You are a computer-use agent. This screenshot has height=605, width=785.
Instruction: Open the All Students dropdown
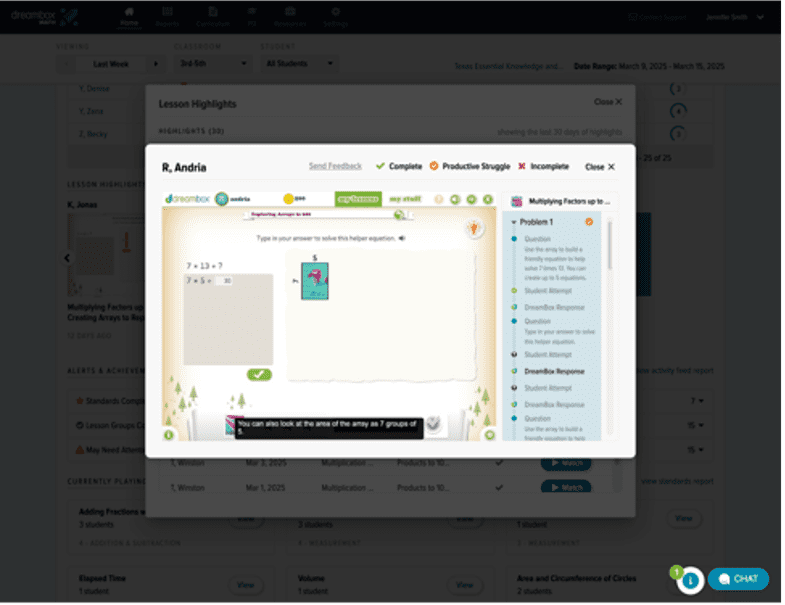click(299, 64)
